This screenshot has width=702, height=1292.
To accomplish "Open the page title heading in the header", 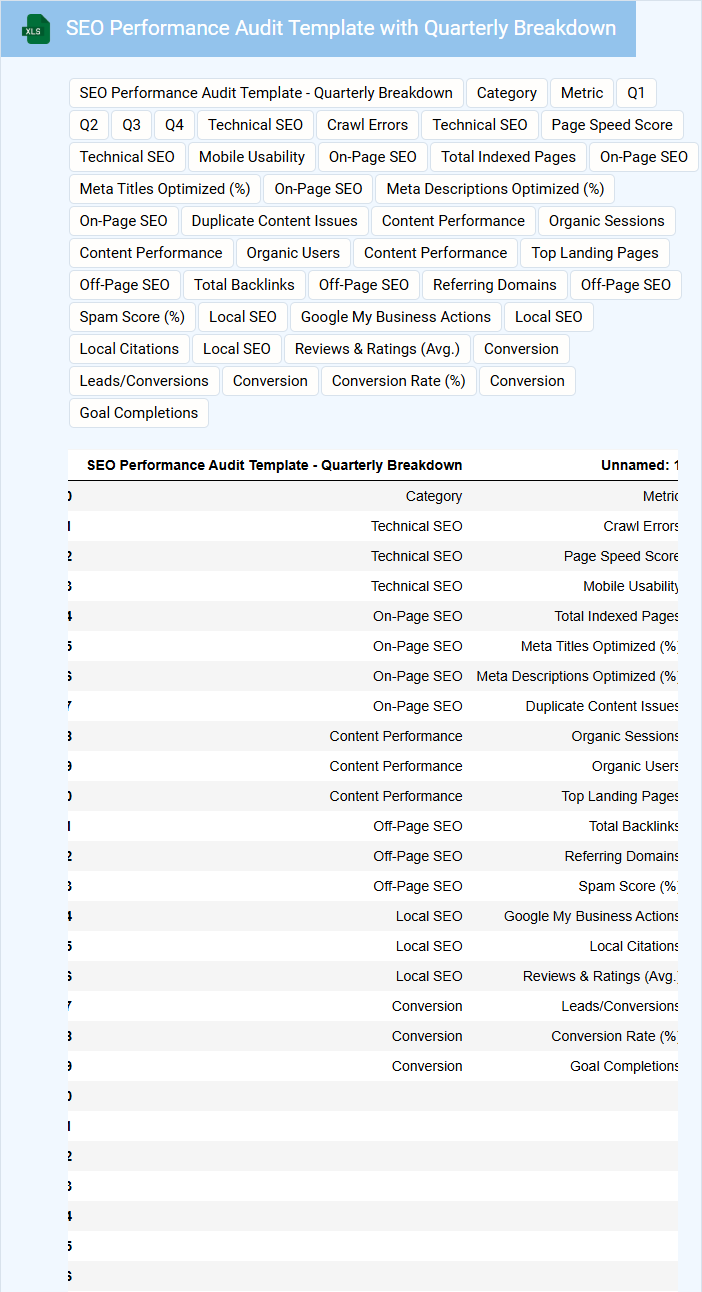I will pos(340,28).
